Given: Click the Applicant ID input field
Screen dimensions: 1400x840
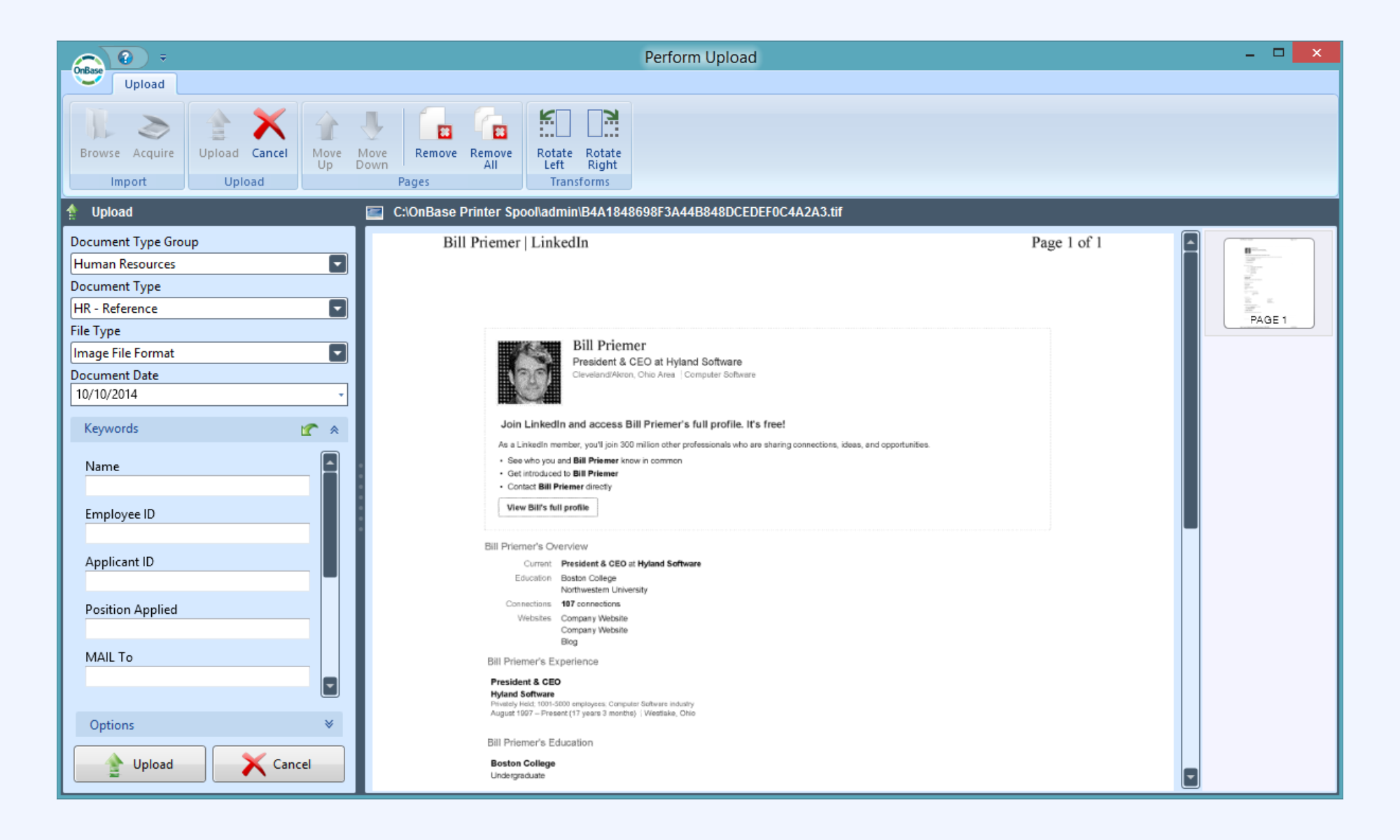Looking at the screenshot, I should 197,581.
